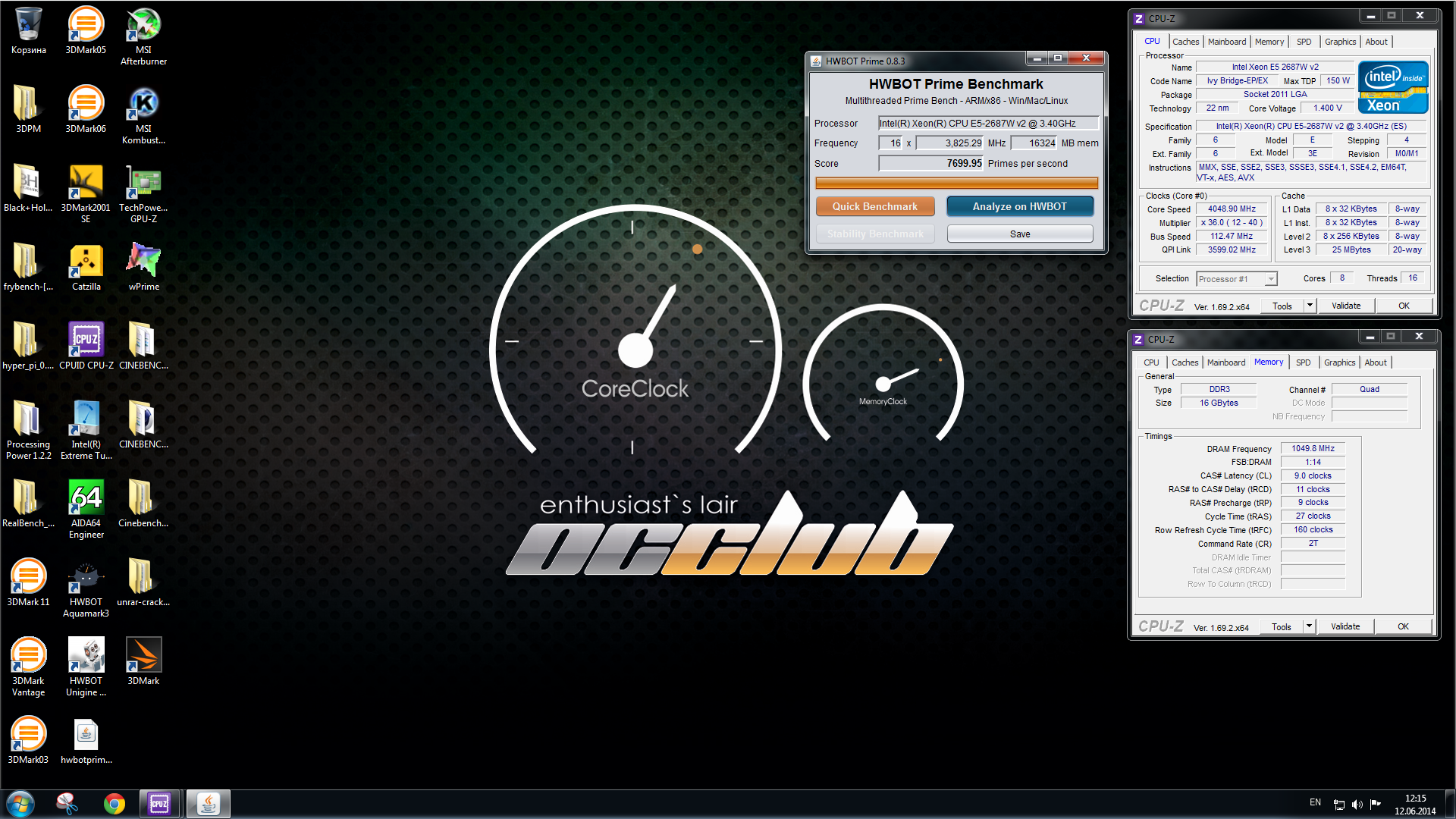Click HWBOT Score value field
The height and width of the screenshot is (819, 1456).
click(930, 163)
